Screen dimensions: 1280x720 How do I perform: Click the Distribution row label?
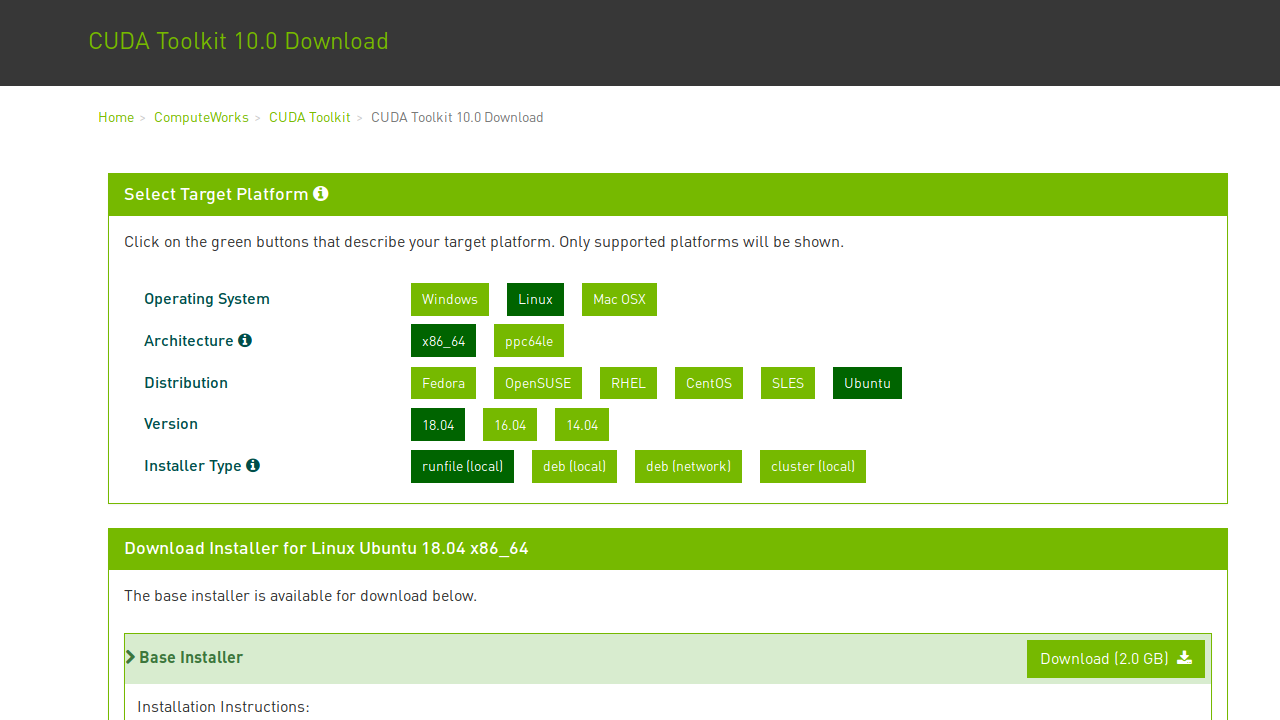[x=186, y=382]
